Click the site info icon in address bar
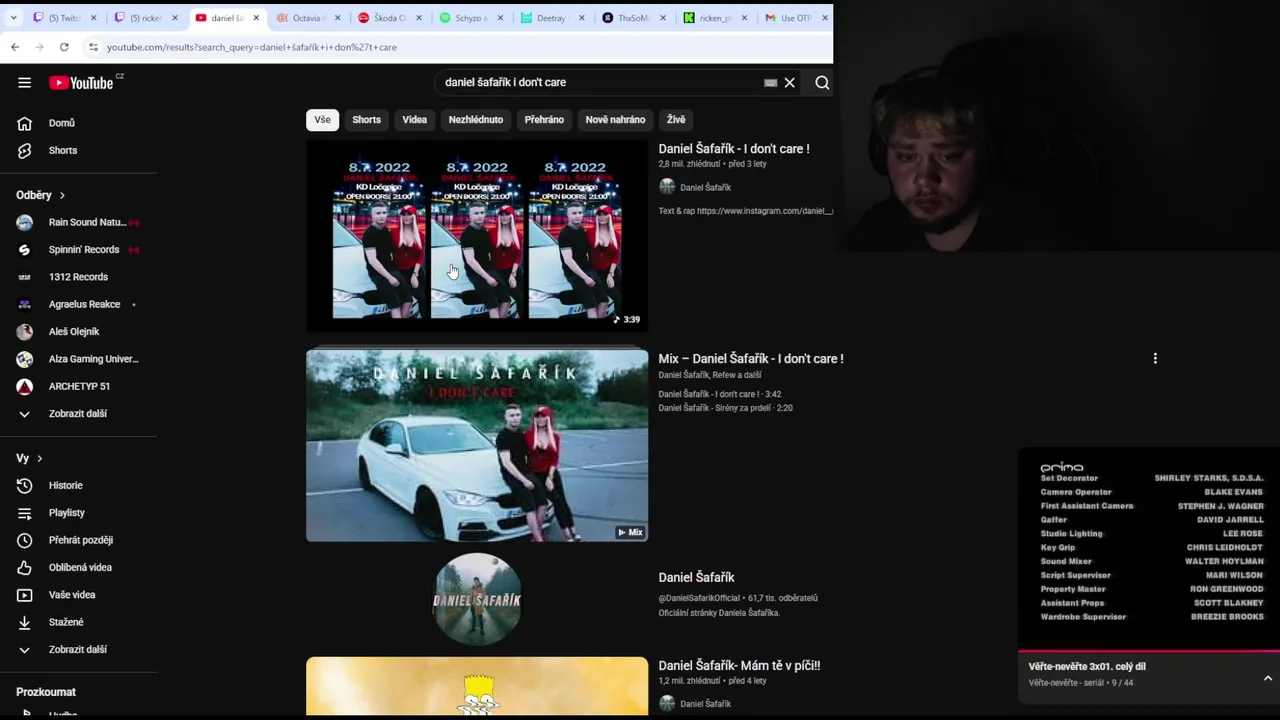 point(93,47)
